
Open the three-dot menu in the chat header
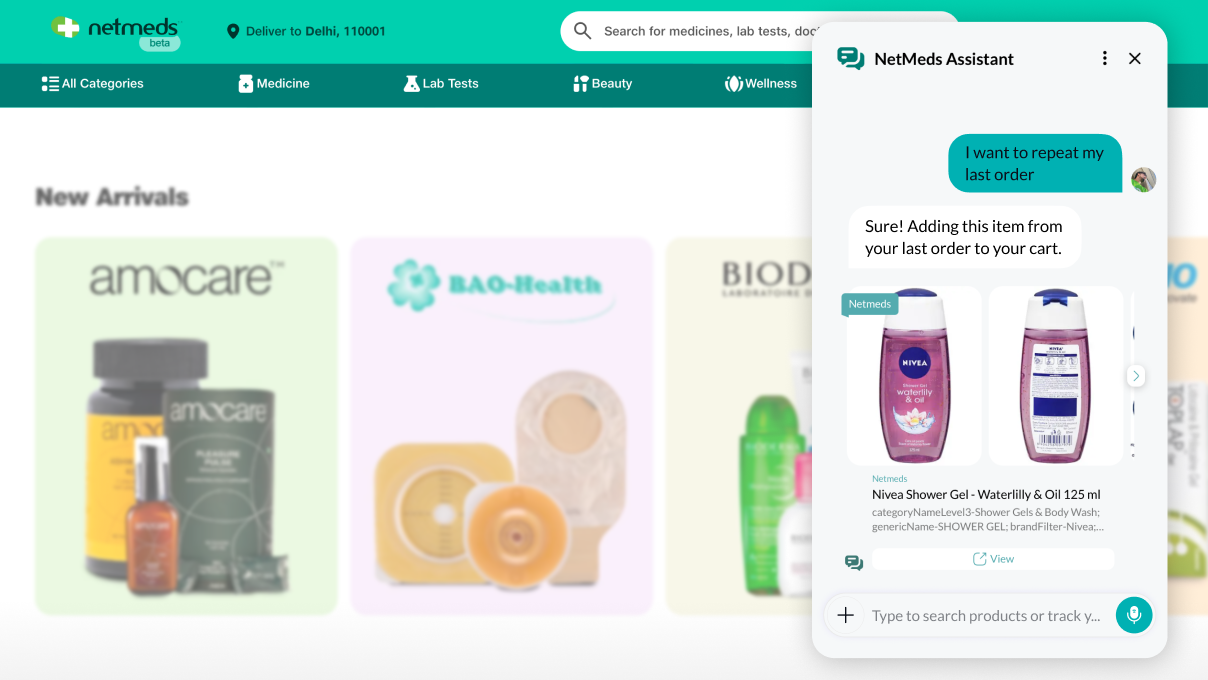[1104, 58]
